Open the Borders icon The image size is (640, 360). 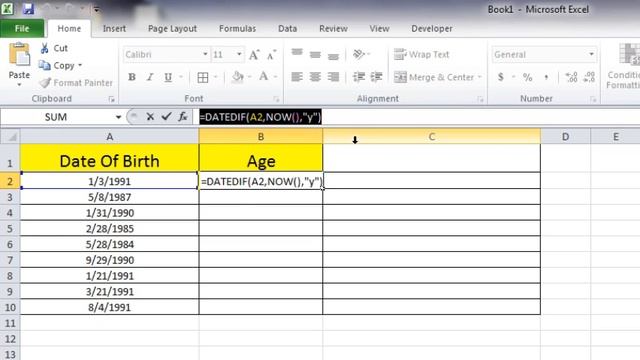[x=203, y=77]
